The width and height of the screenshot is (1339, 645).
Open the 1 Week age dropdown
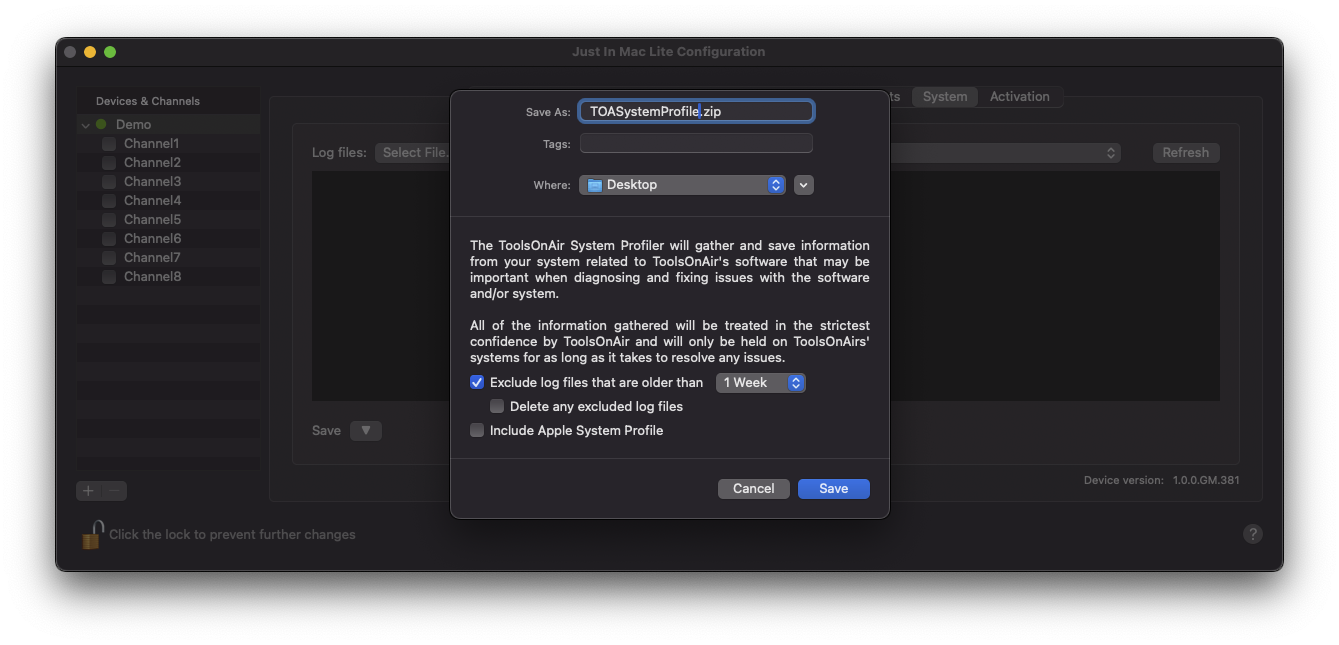pos(760,383)
